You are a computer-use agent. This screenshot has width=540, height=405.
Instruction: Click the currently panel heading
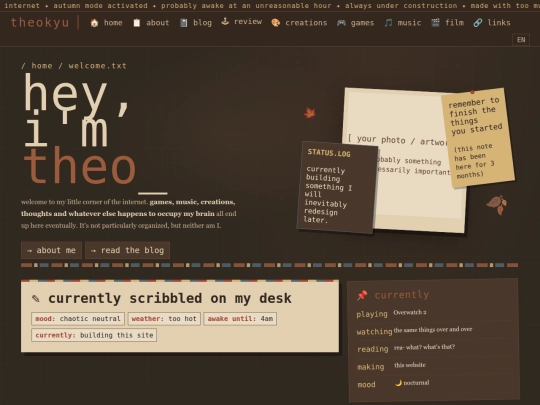(402, 295)
